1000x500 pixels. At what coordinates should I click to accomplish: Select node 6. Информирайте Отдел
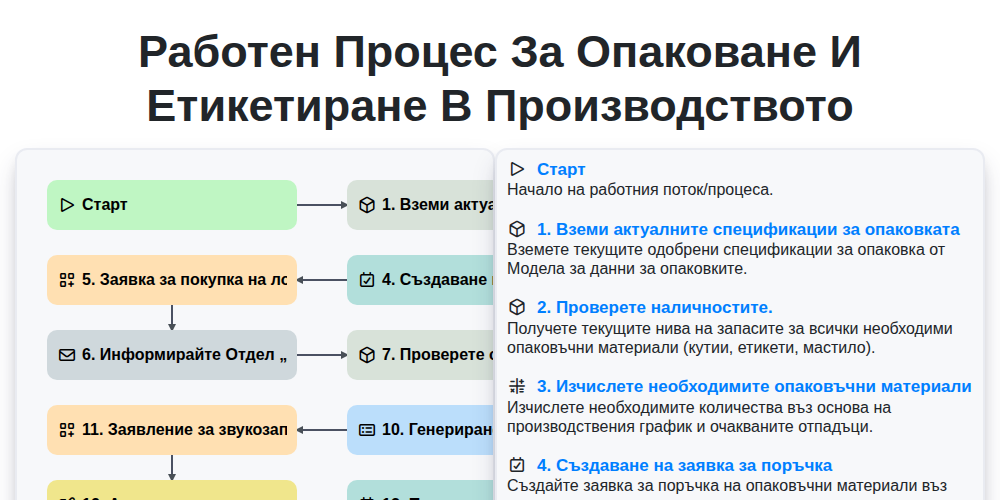[x=172, y=355]
